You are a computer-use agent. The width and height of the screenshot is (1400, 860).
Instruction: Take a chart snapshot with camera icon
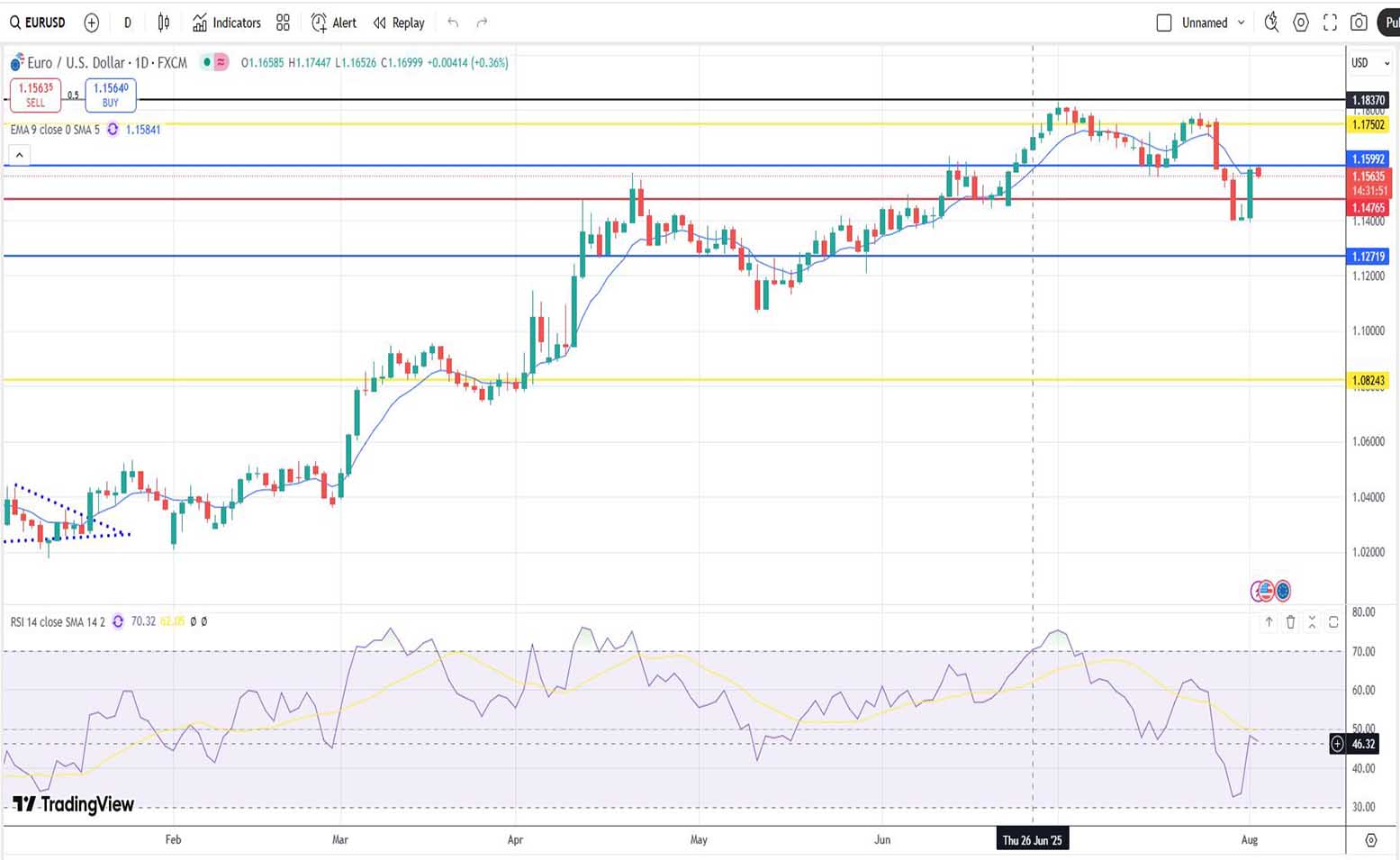click(1359, 23)
